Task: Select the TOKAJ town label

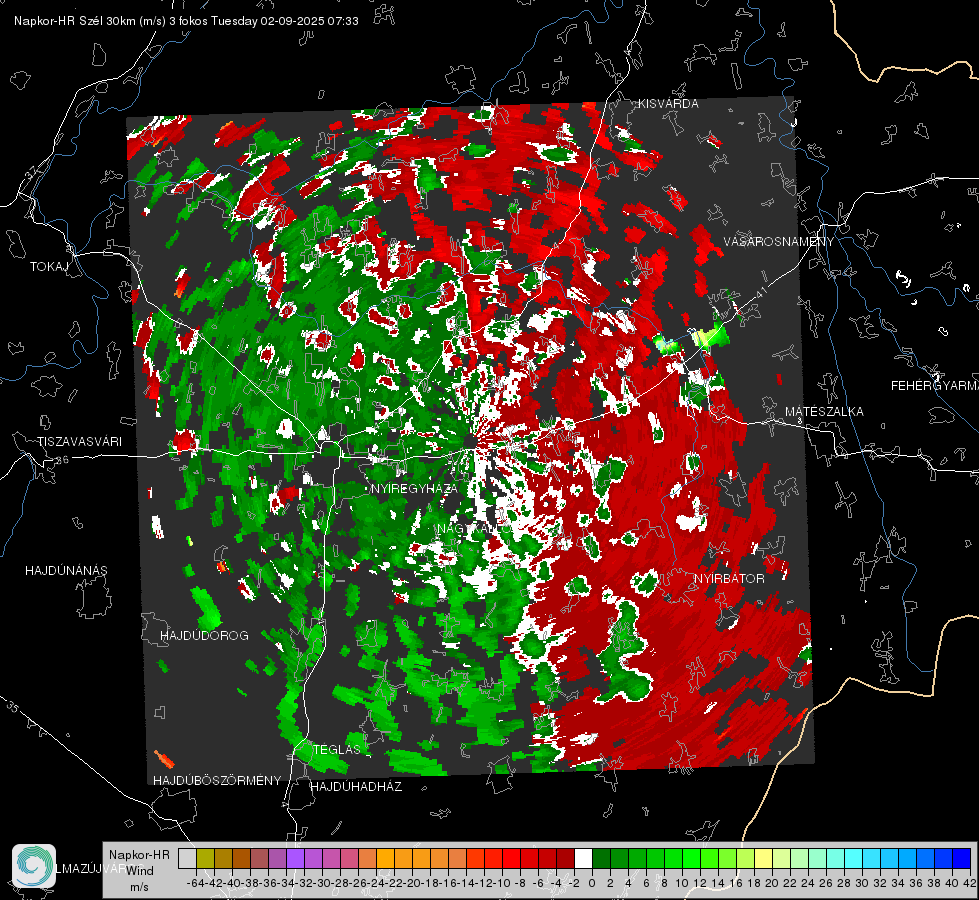Action: click(49, 267)
